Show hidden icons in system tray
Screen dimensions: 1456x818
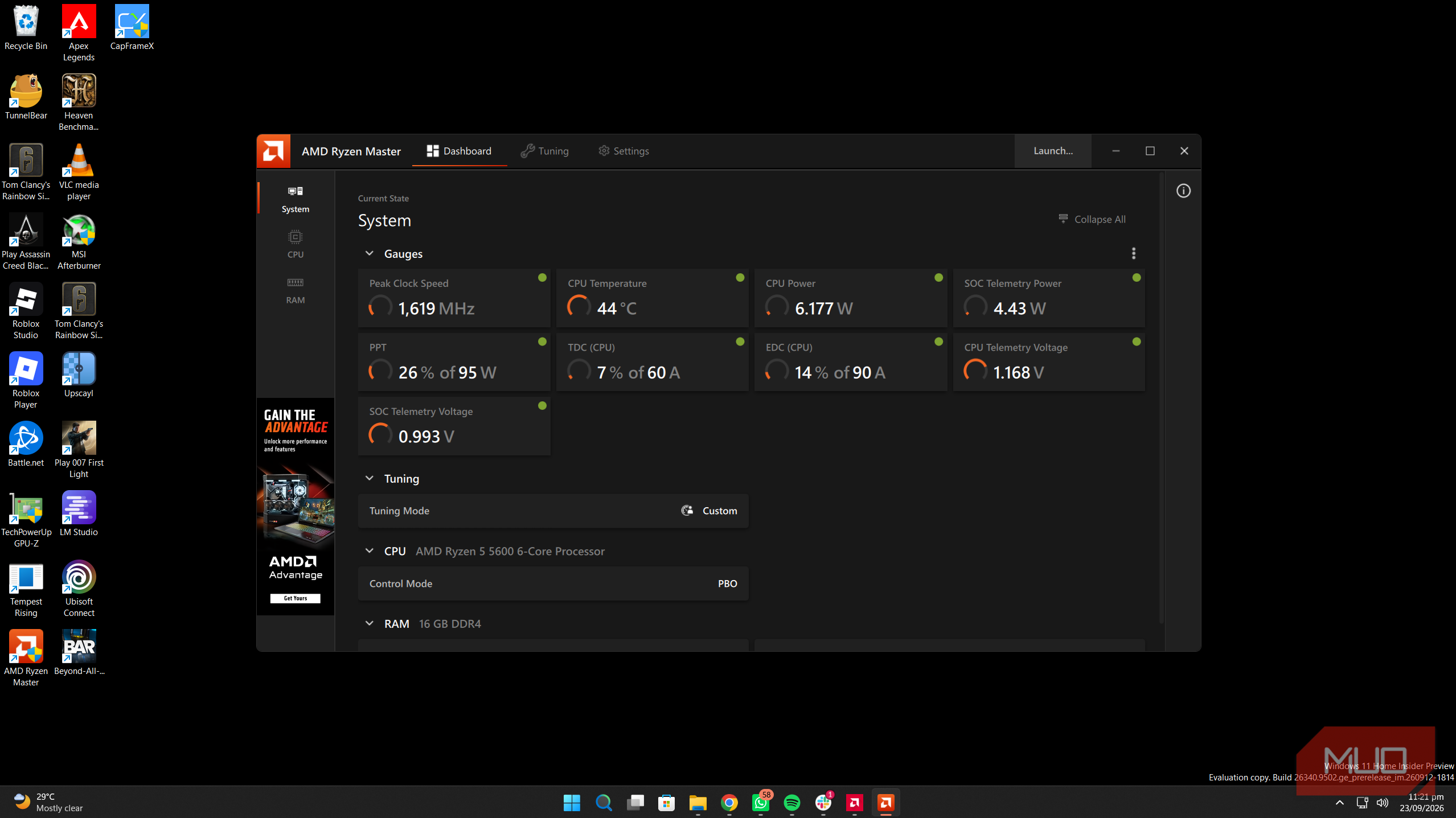coord(1339,803)
